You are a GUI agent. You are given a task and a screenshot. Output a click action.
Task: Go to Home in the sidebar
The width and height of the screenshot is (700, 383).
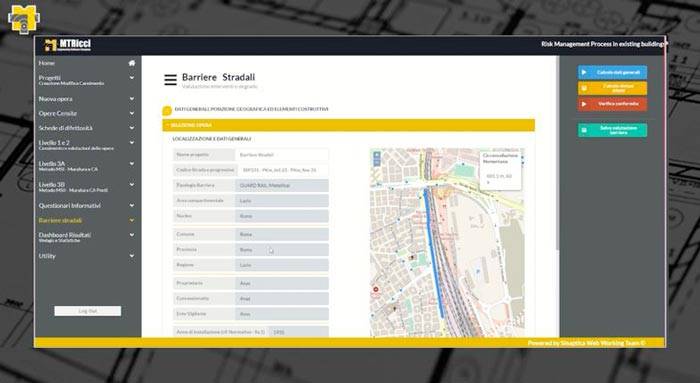46,63
